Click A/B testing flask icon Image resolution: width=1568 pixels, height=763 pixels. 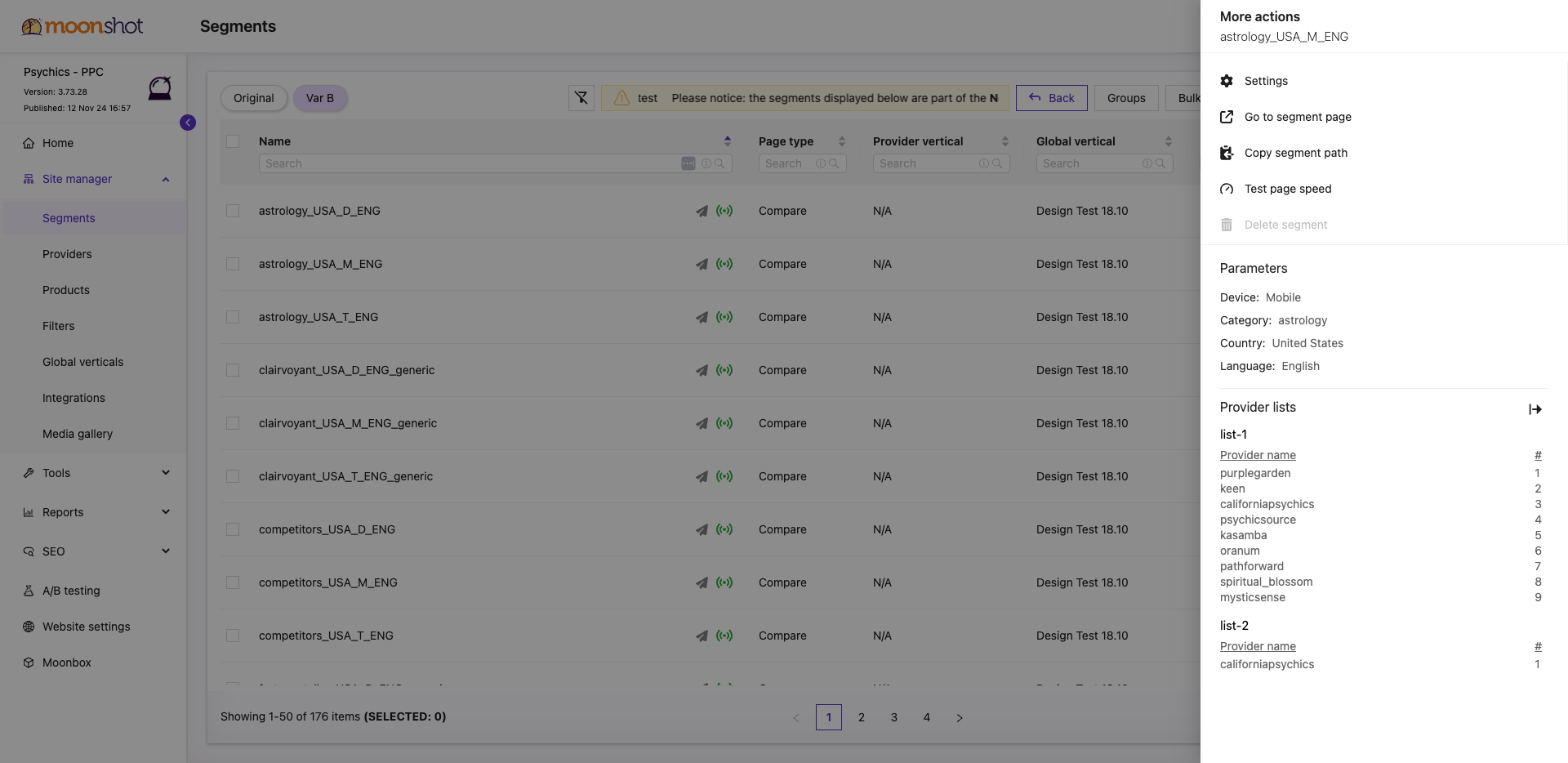(x=29, y=591)
